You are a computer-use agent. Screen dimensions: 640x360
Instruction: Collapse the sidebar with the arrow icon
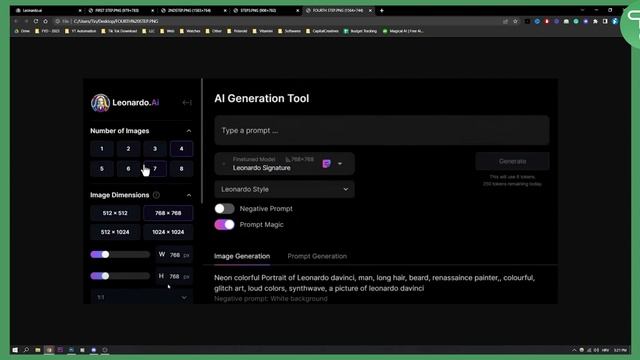coord(187,102)
